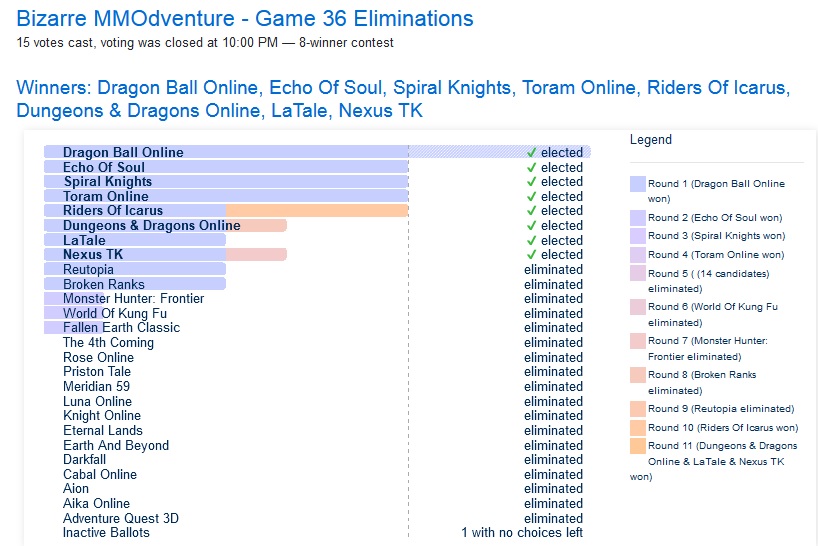The height and width of the screenshot is (546, 818).
Task: Select the Aion candidate
Action: tap(76, 489)
